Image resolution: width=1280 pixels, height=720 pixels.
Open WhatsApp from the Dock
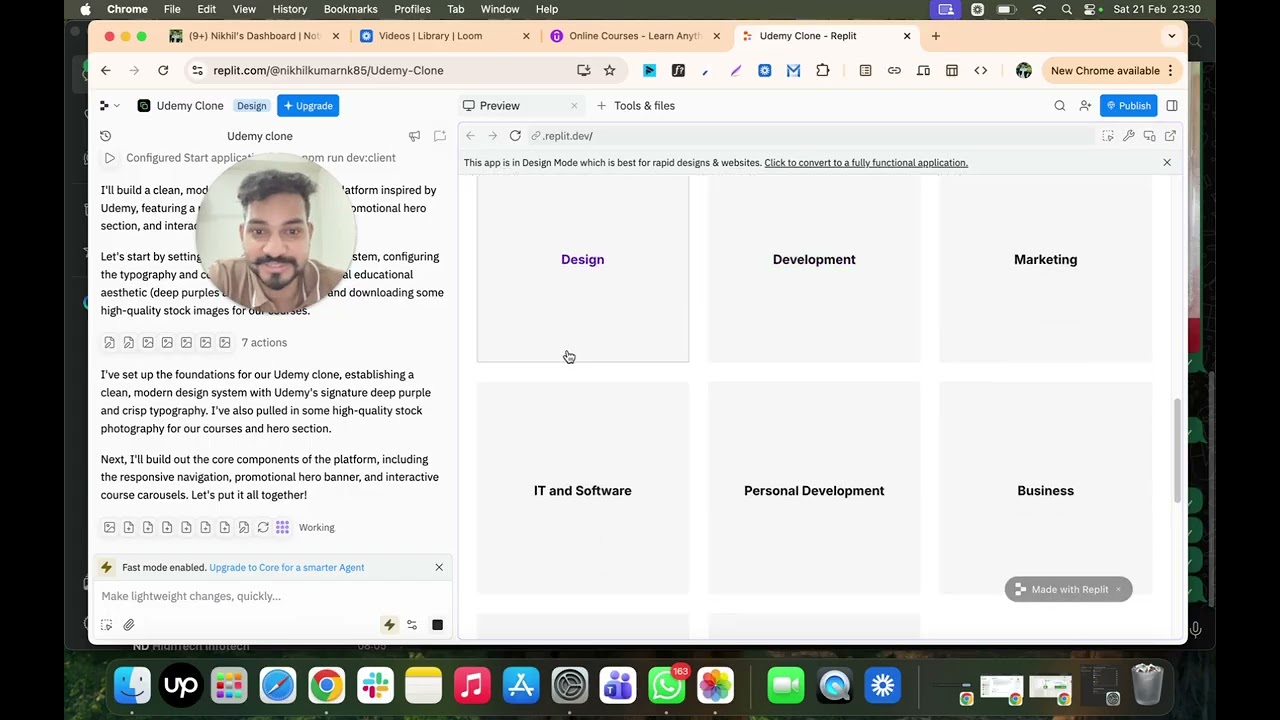[x=667, y=686]
